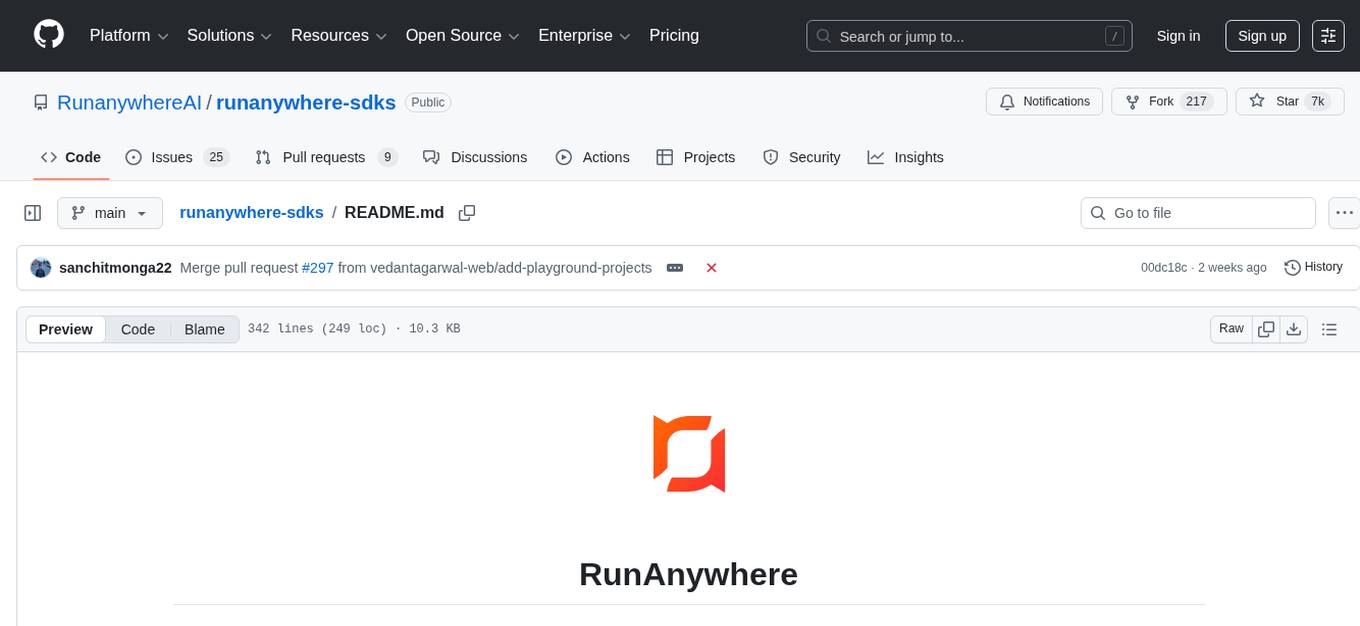Copy the README.md file path
Screen dimensions: 1360x626
click(x=466, y=212)
